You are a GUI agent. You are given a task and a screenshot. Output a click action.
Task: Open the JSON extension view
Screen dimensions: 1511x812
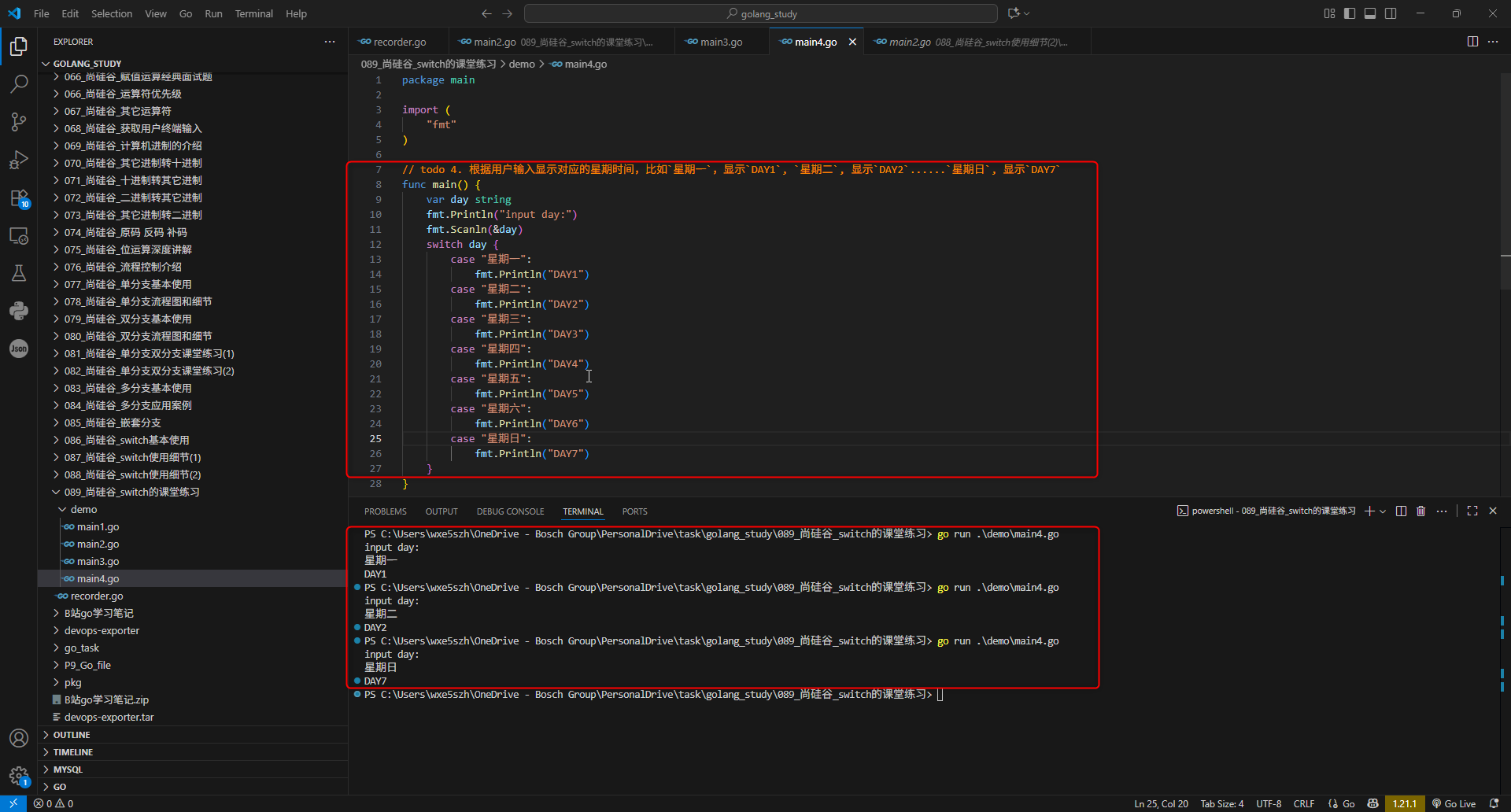click(x=19, y=349)
